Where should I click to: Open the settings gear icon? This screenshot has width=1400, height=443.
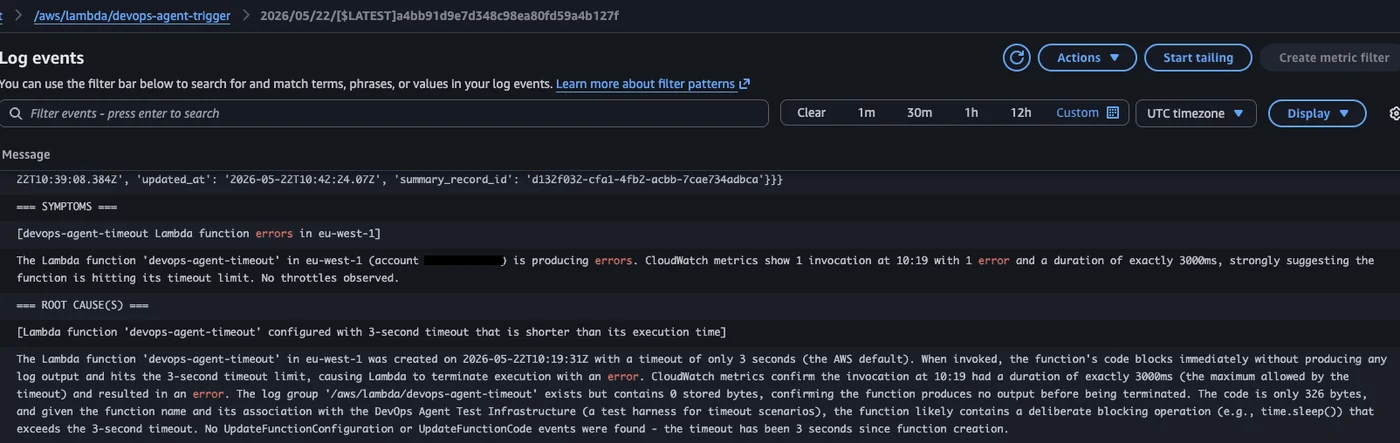point(1394,113)
